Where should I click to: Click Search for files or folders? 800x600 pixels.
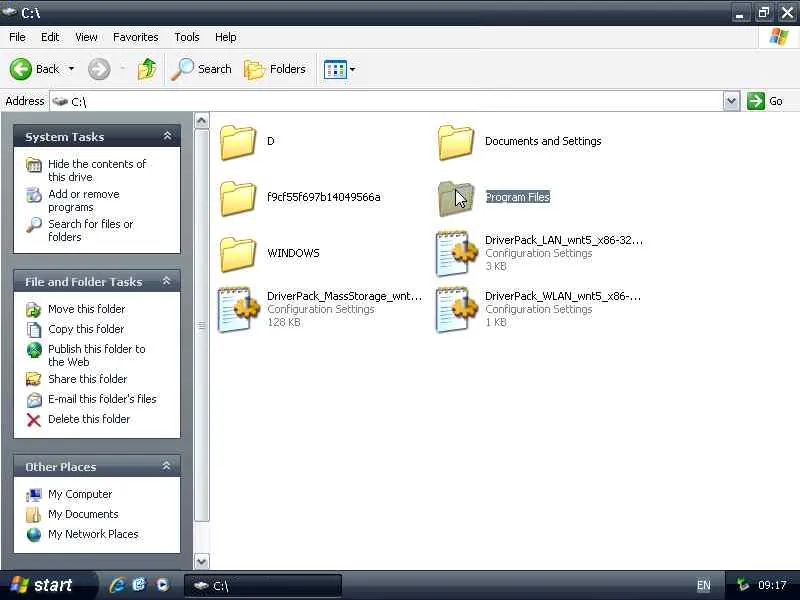(x=90, y=230)
